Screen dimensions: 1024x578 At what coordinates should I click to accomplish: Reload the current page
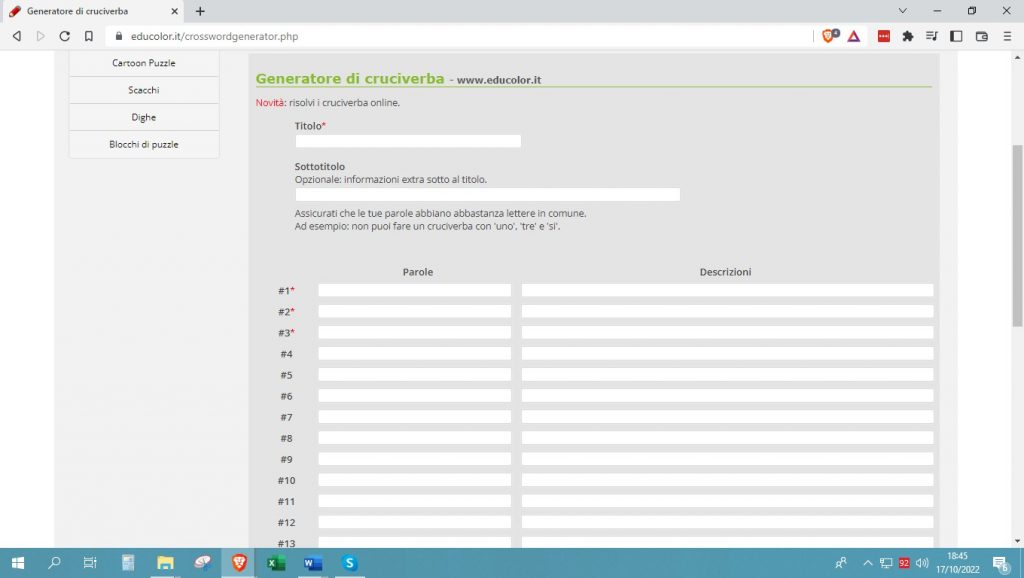click(x=65, y=36)
